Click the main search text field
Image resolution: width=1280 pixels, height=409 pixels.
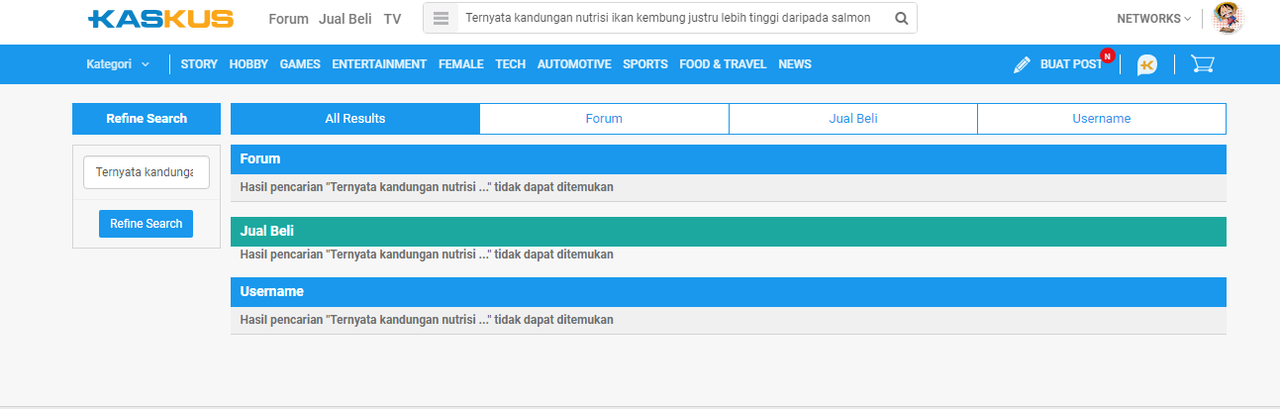pyautogui.click(x=668, y=18)
